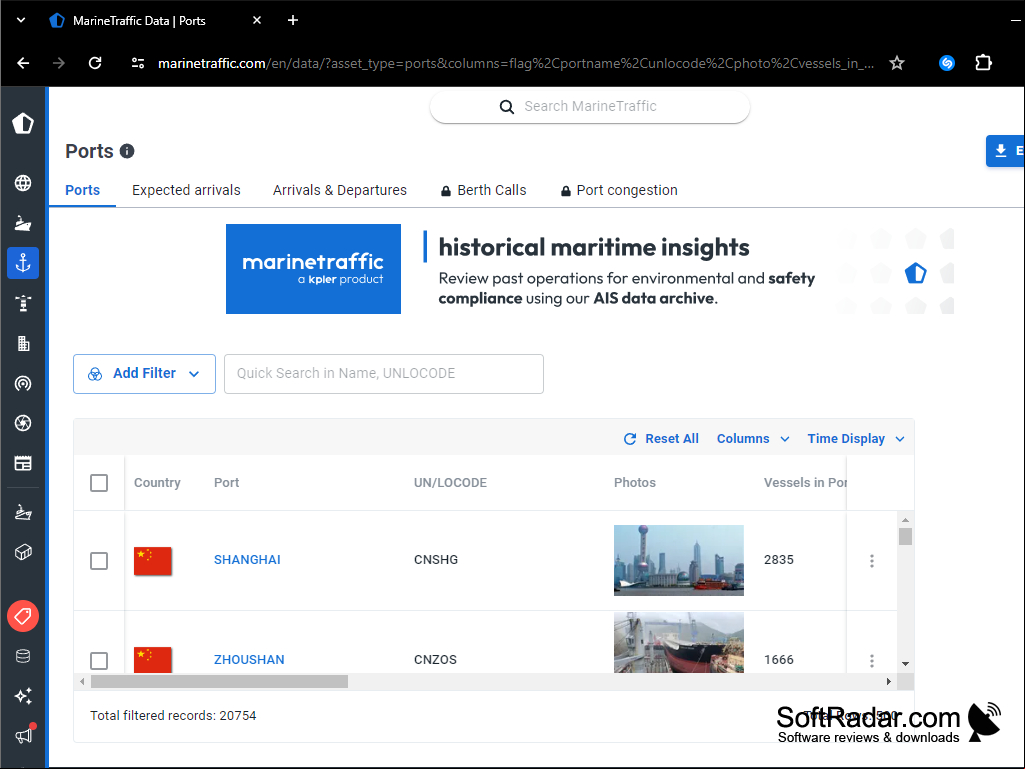Select the Ports anchor icon in sidebar
The width and height of the screenshot is (1025, 769).
coord(23,263)
